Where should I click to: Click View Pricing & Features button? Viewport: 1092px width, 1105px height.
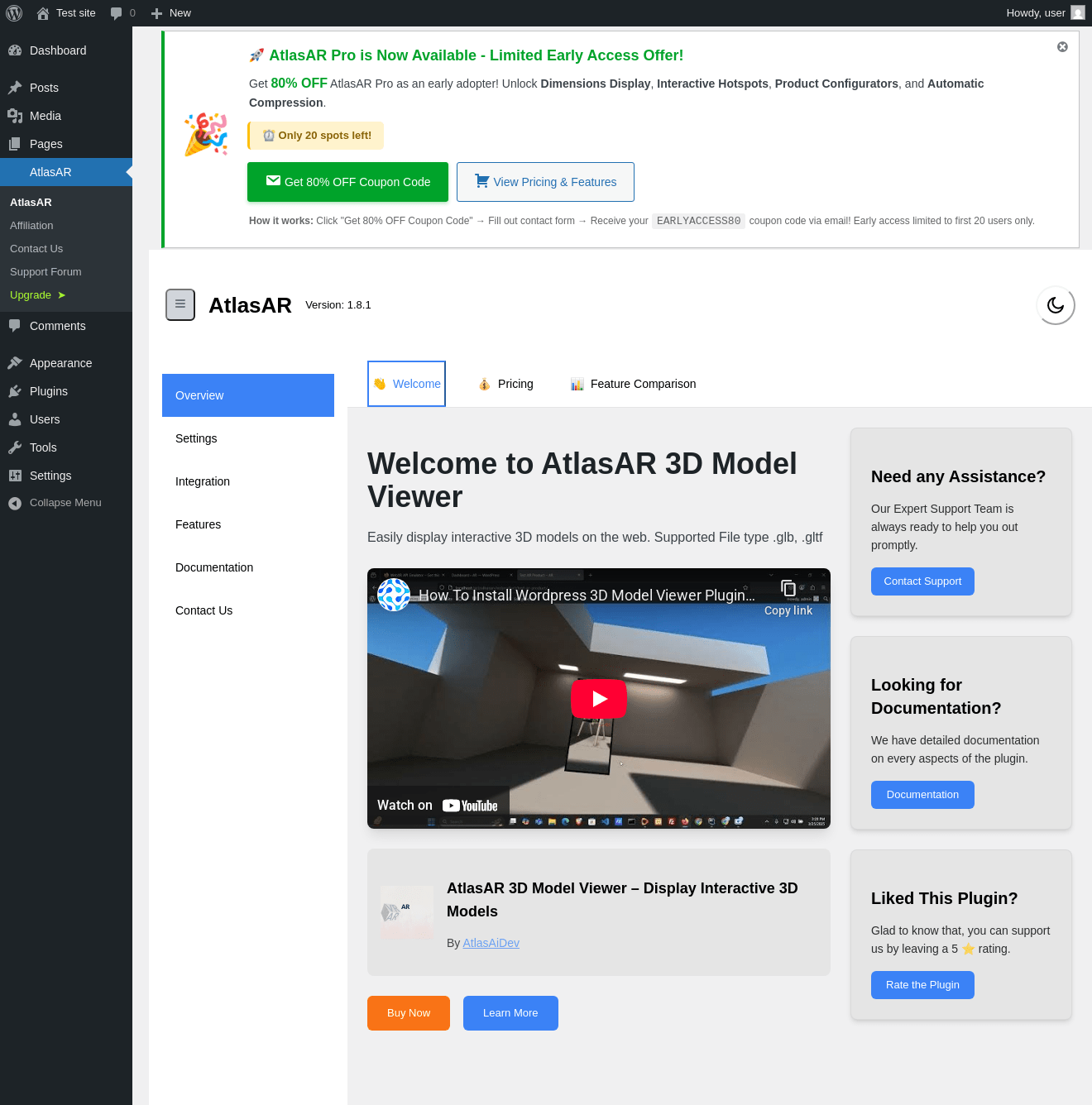545,182
